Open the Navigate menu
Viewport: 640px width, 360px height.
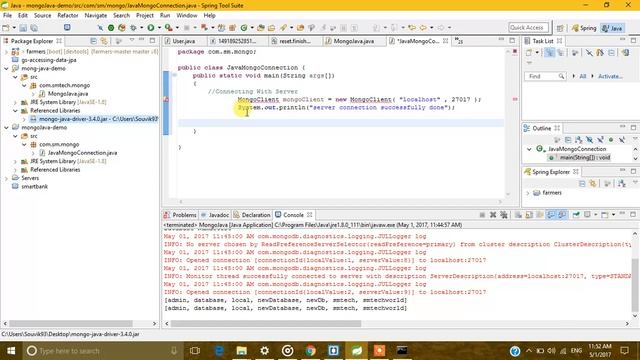[96, 16]
